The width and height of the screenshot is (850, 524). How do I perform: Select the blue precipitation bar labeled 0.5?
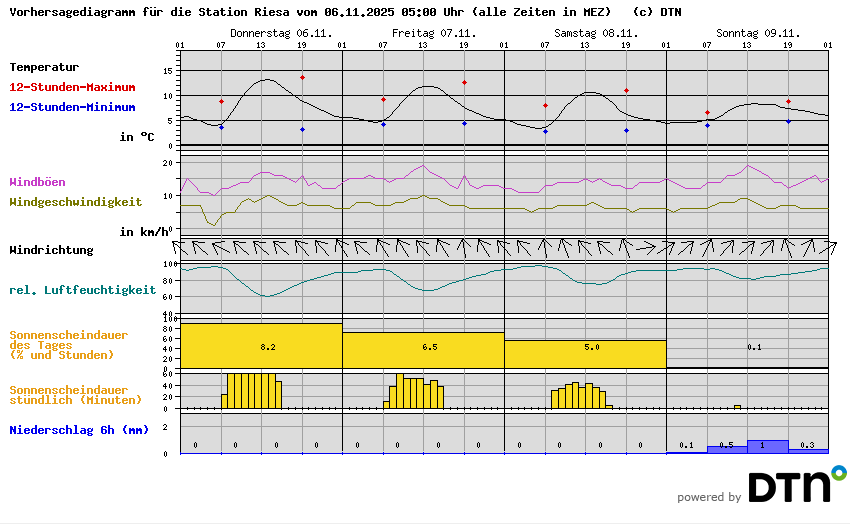click(727, 449)
